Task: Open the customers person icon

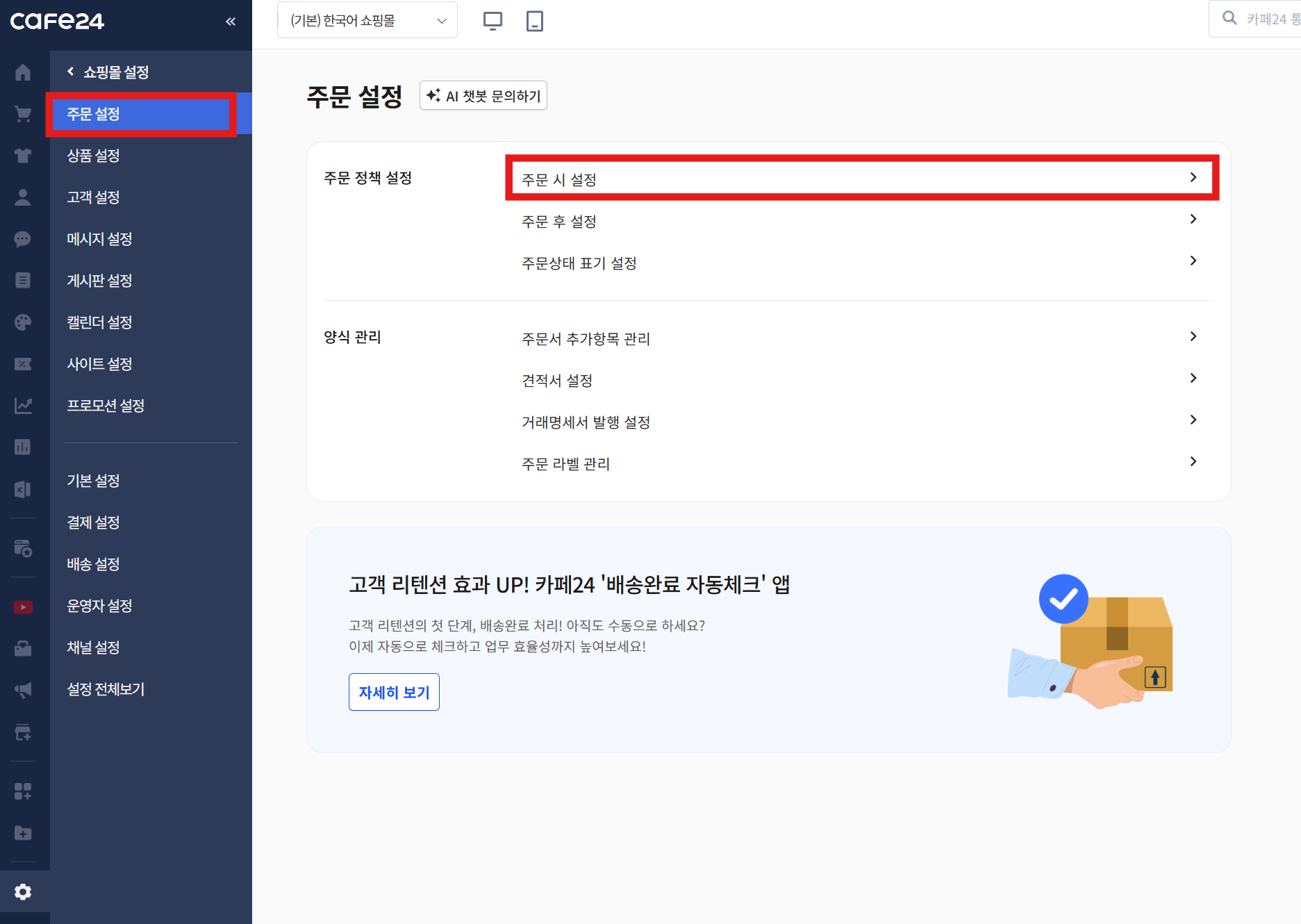Action: coord(23,197)
